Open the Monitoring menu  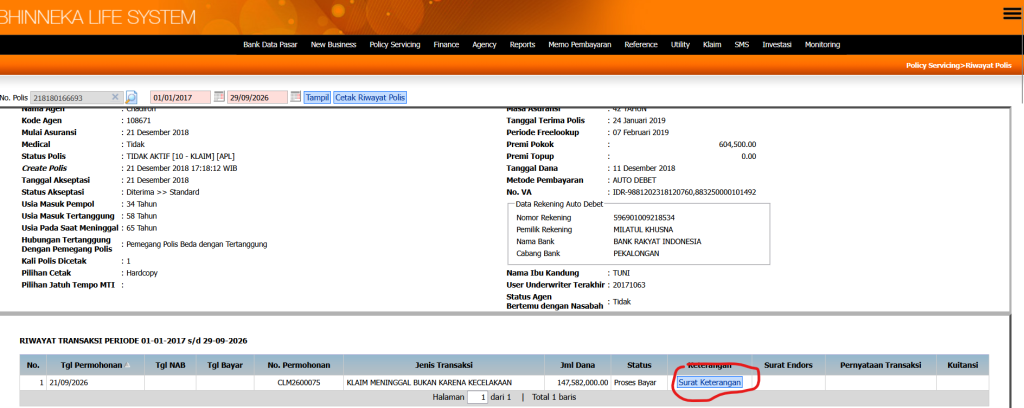coord(822,45)
